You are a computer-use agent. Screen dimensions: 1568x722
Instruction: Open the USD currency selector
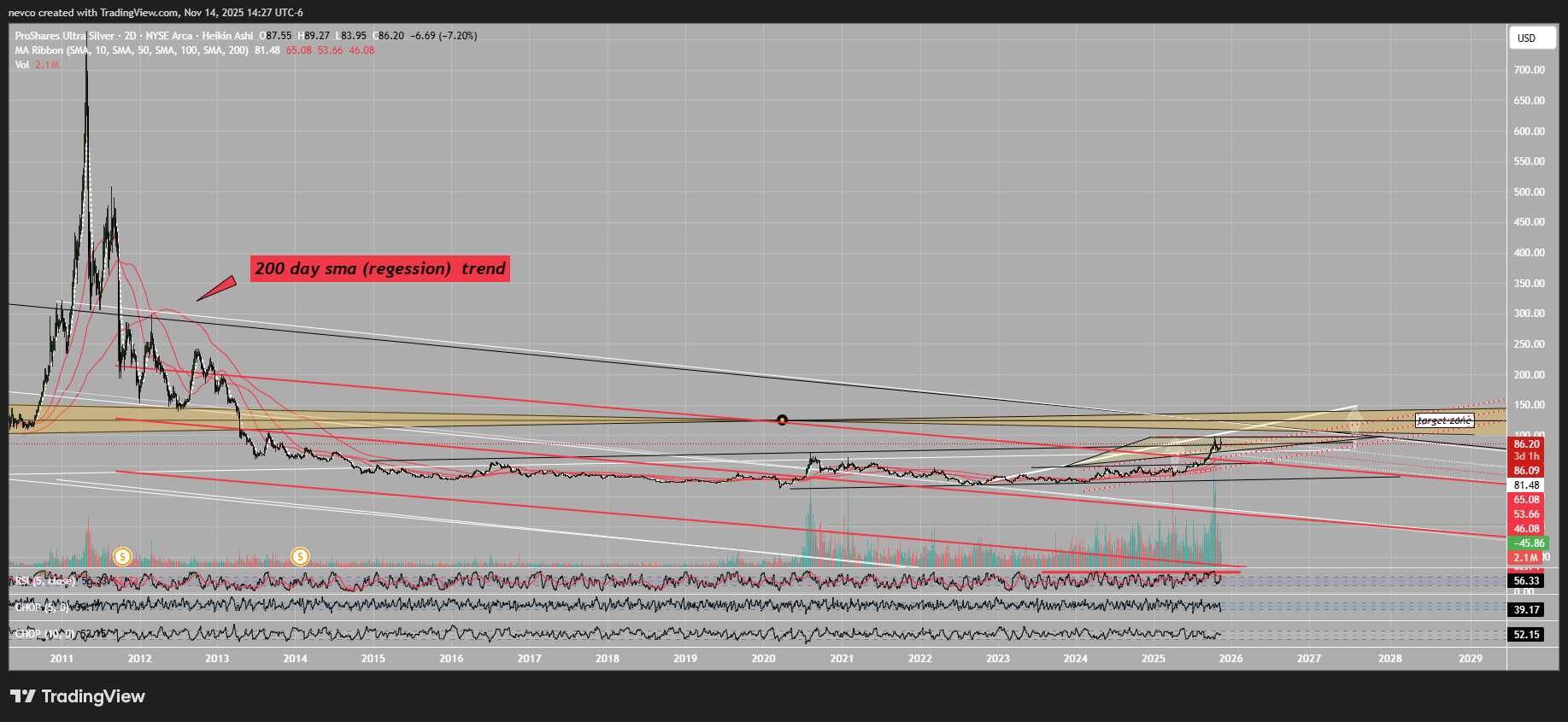1532,38
